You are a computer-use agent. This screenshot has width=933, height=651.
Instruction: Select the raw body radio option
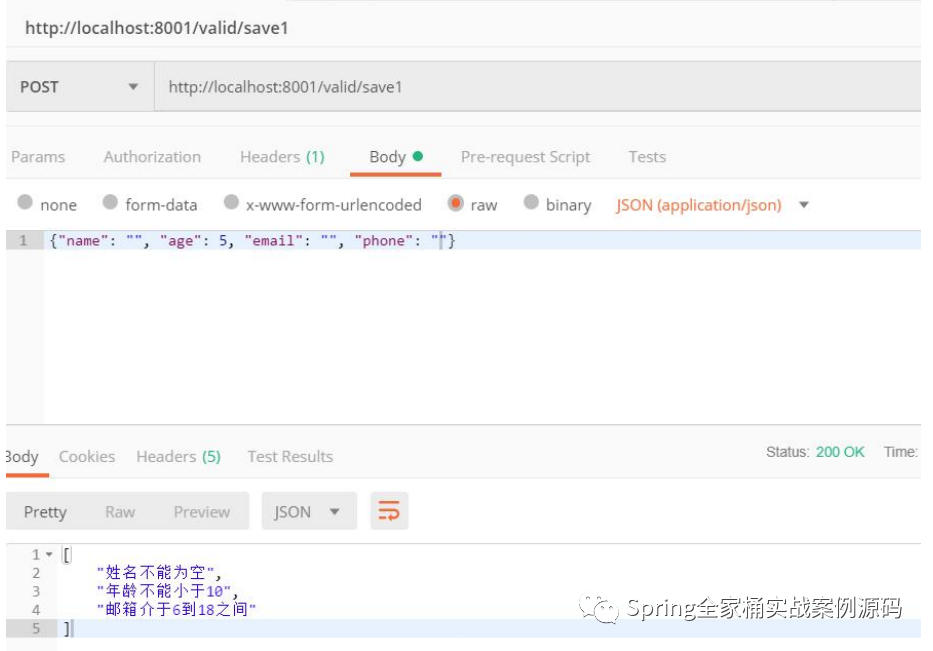tap(455, 202)
